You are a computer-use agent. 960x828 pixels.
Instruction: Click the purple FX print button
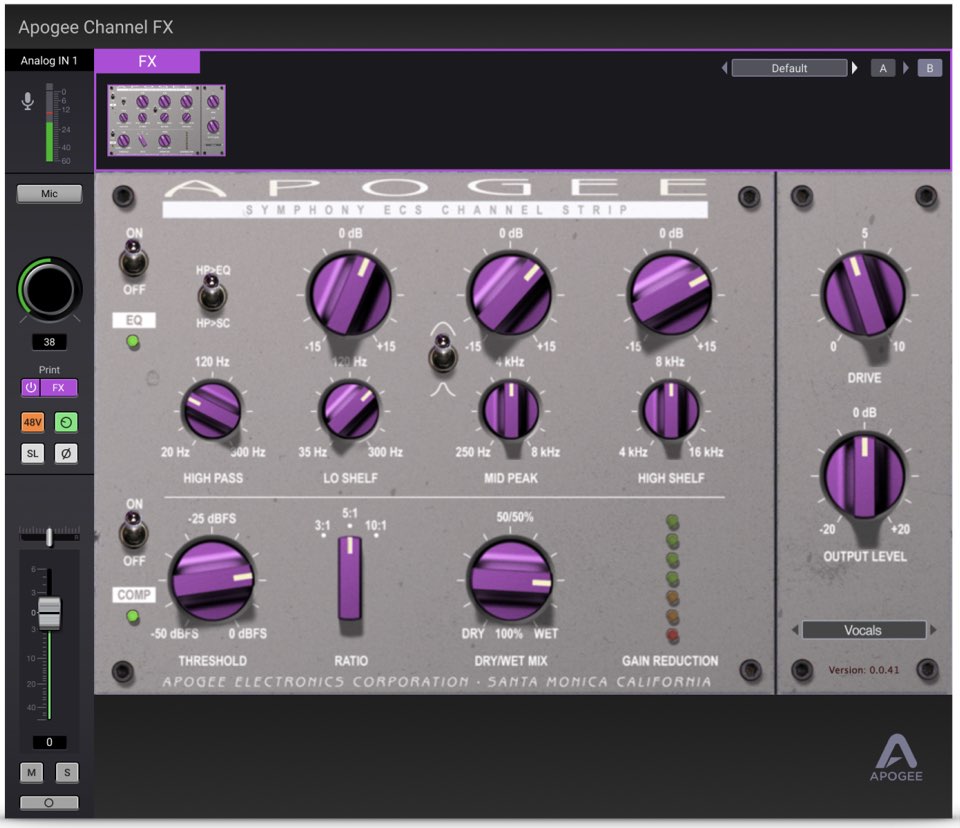tap(59, 388)
